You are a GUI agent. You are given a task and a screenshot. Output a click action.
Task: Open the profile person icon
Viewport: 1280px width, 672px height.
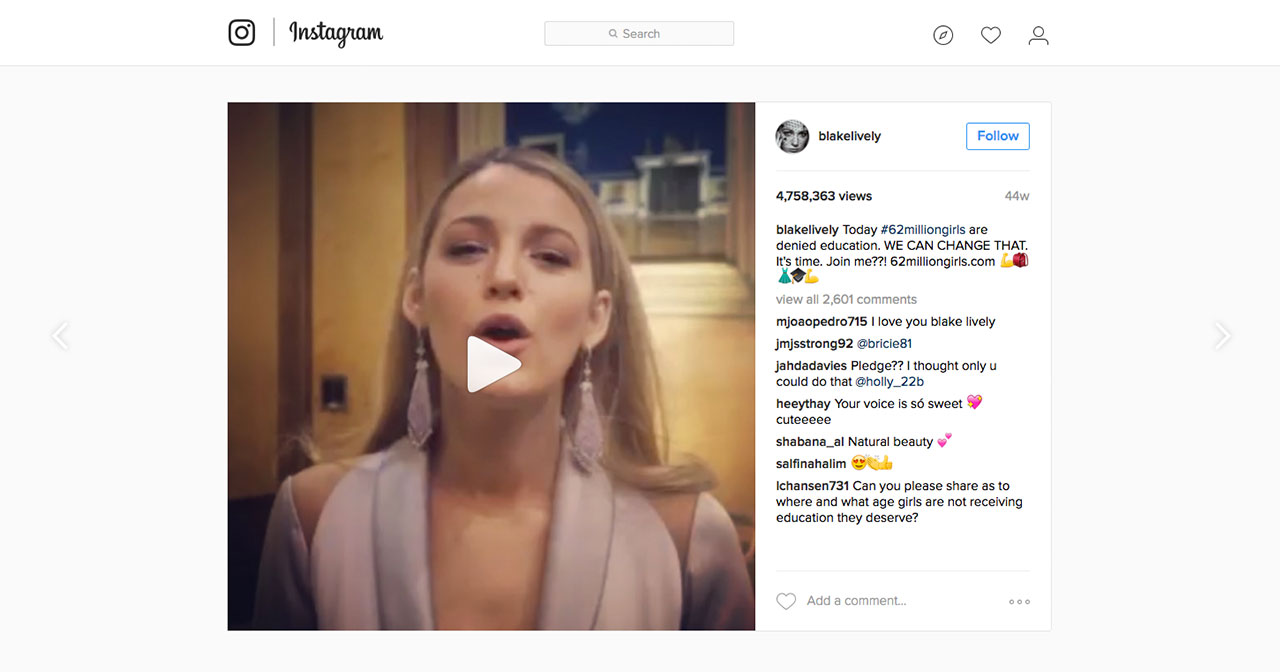point(1039,36)
